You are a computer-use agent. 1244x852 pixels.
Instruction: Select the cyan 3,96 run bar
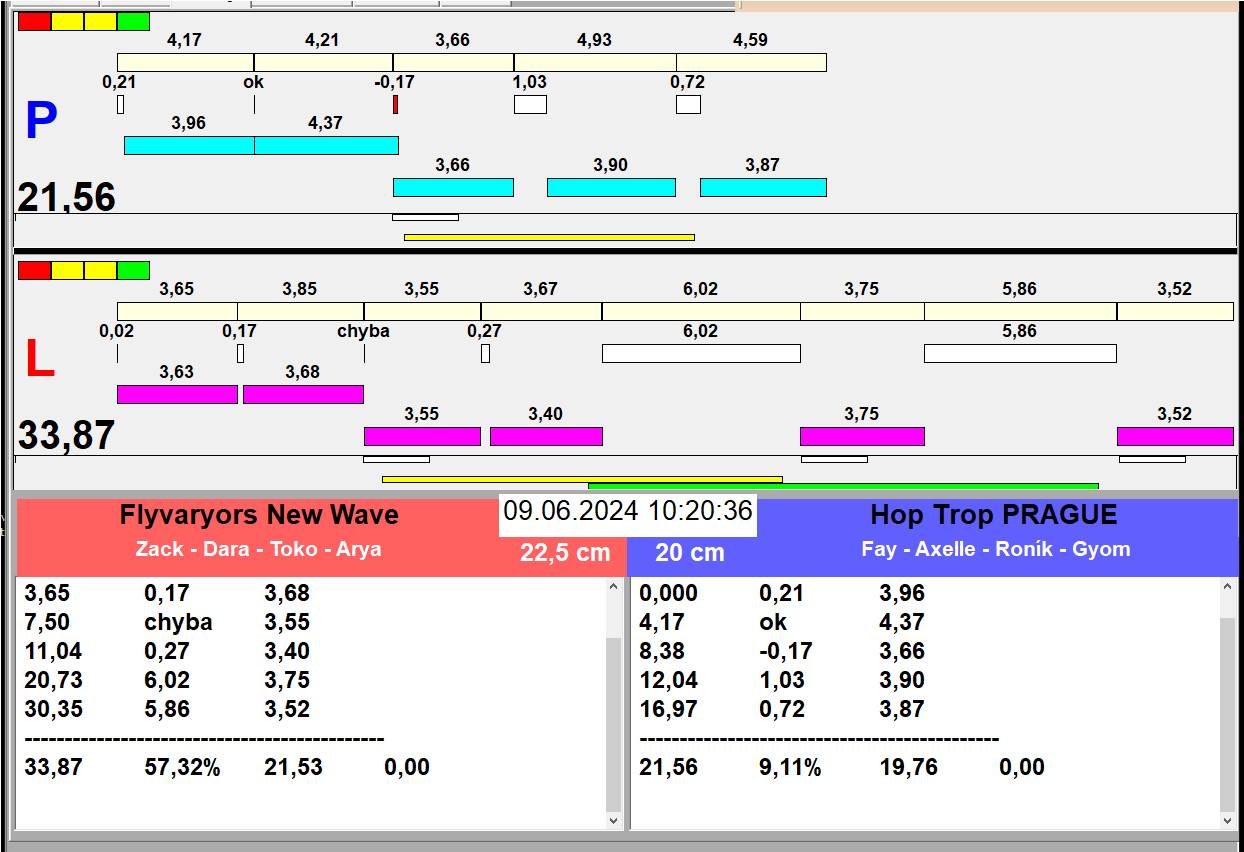pos(189,146)
